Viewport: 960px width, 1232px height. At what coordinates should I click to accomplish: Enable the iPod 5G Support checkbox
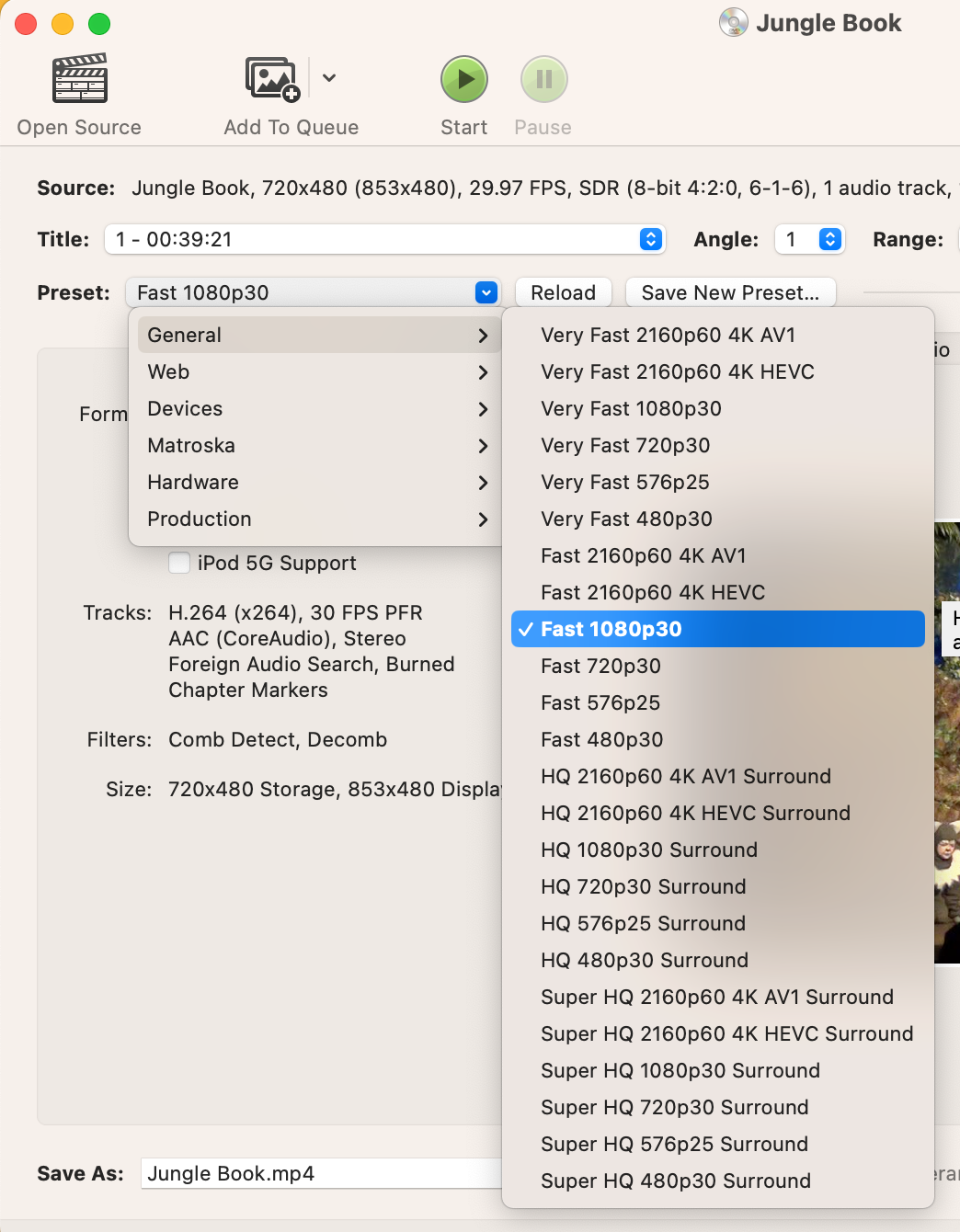(179, 563)
